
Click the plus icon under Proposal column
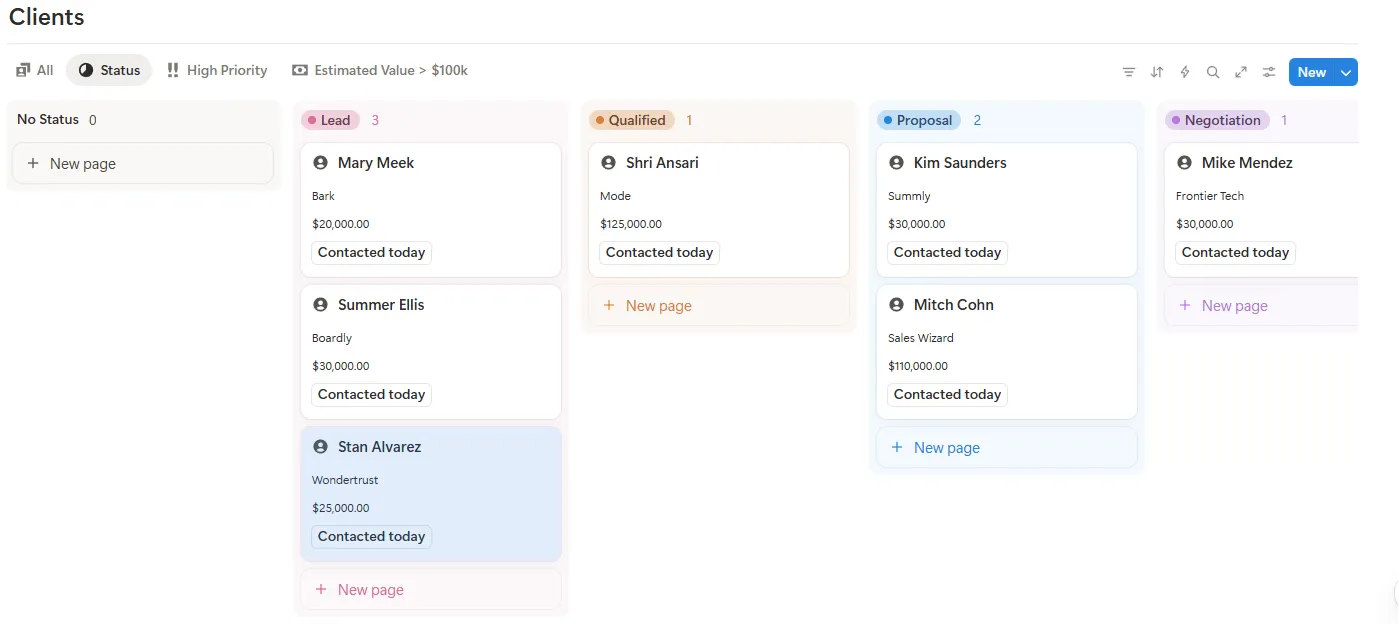coord(897,447)
